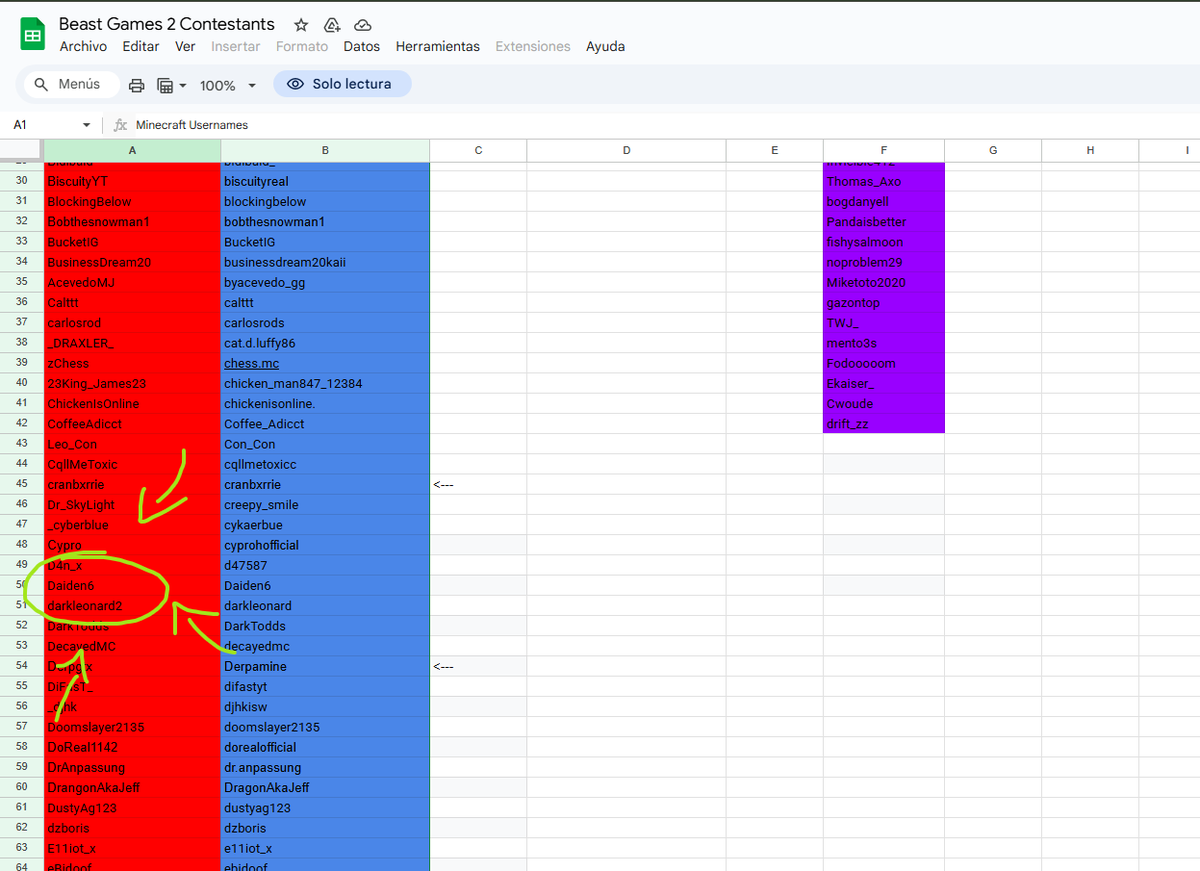
Task: Select cell darkleonard2
Action: point(132,606)
